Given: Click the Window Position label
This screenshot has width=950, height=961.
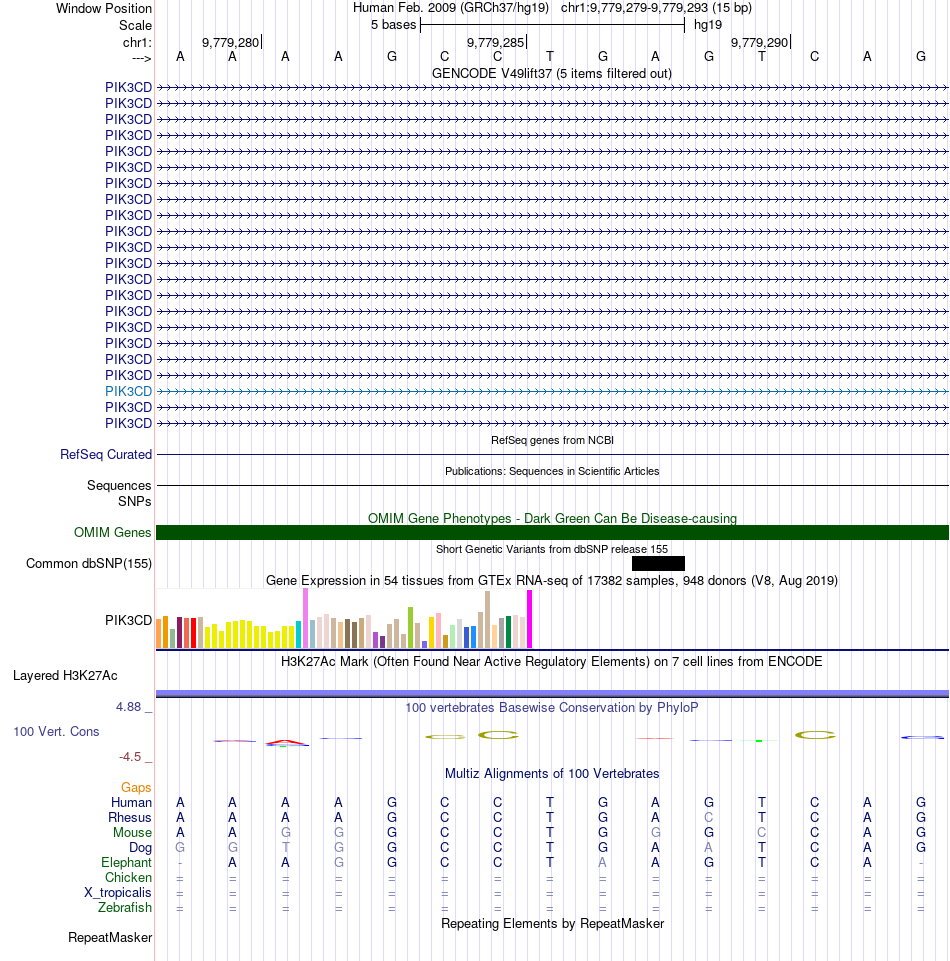Looking at the screenshot, I should point(104,9).
